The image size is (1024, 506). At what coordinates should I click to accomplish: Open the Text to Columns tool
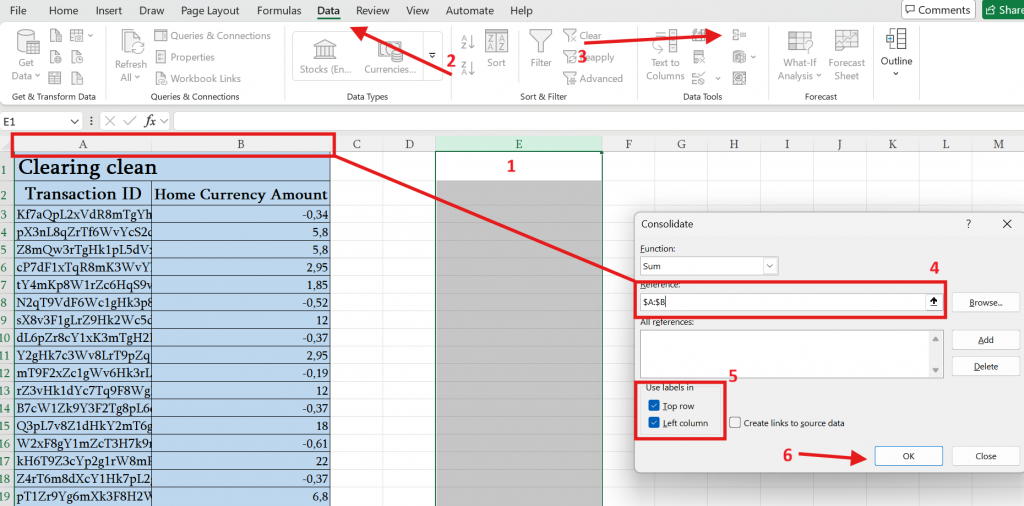(x=665, y=53)
